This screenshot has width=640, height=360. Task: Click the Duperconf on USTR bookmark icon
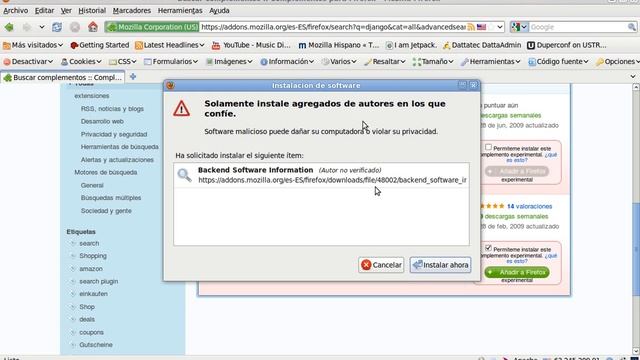point(531,45)
